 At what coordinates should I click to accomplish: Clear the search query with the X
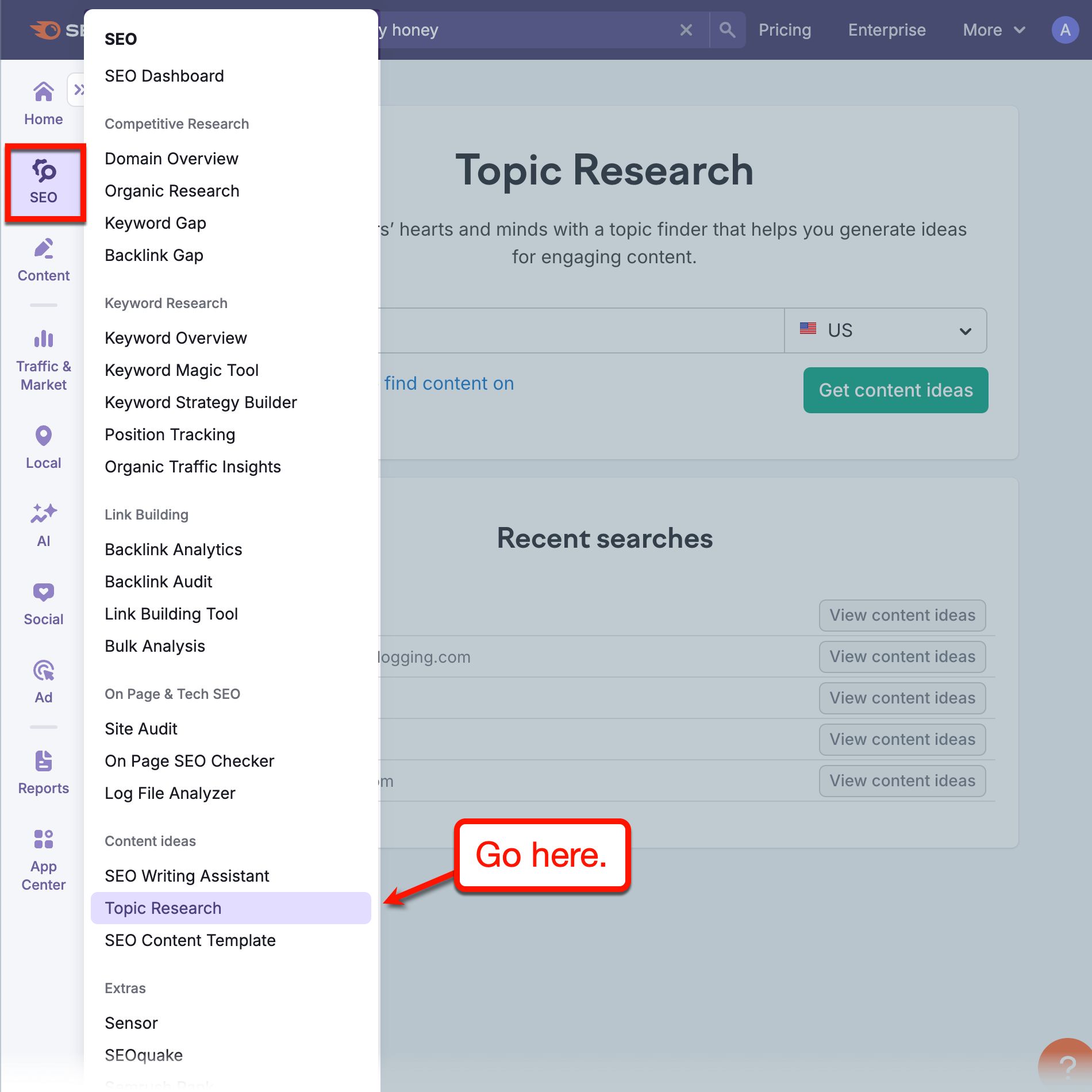tap(686, 29)
